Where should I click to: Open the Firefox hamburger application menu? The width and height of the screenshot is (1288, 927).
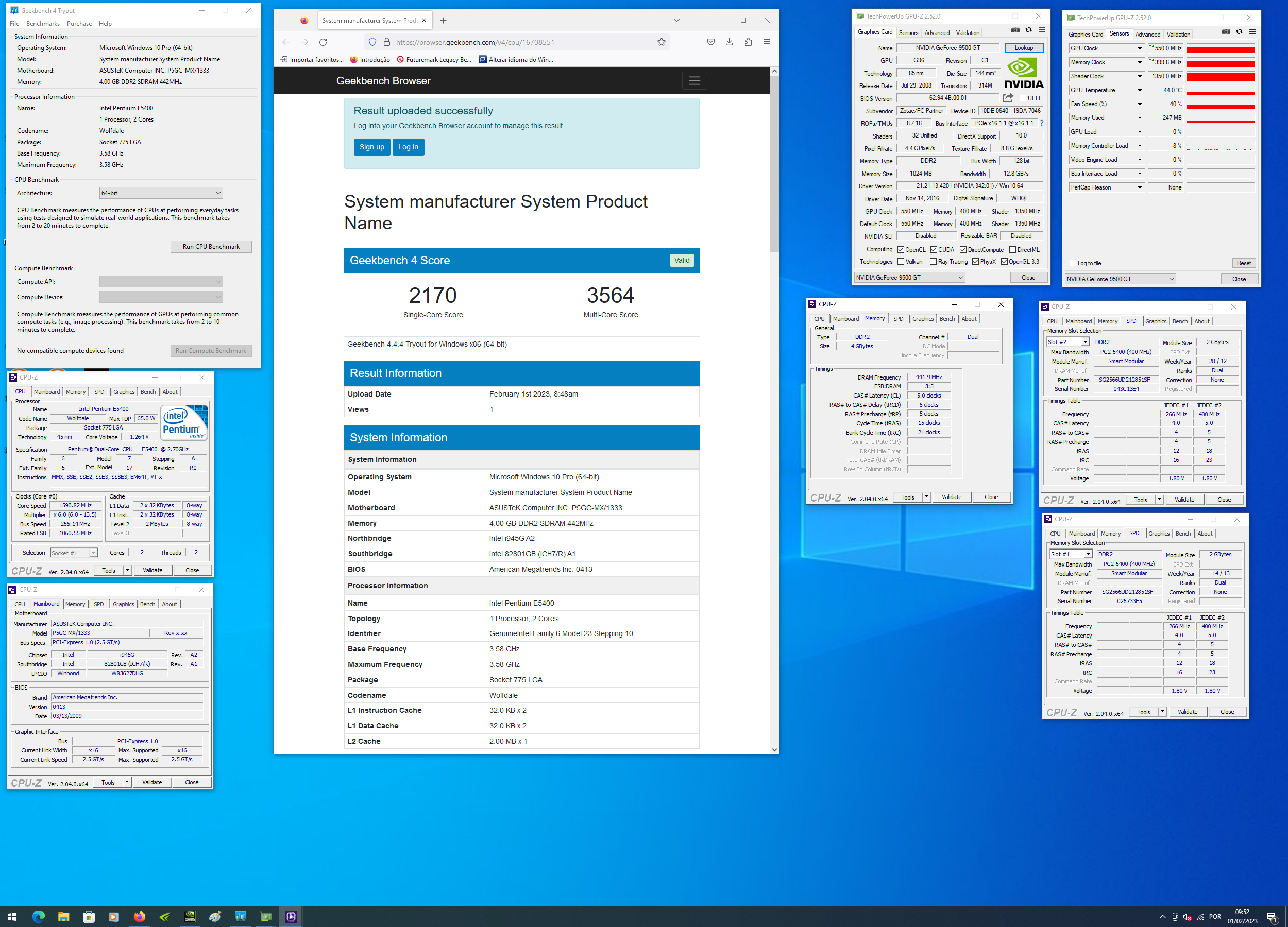click(766, 42)
